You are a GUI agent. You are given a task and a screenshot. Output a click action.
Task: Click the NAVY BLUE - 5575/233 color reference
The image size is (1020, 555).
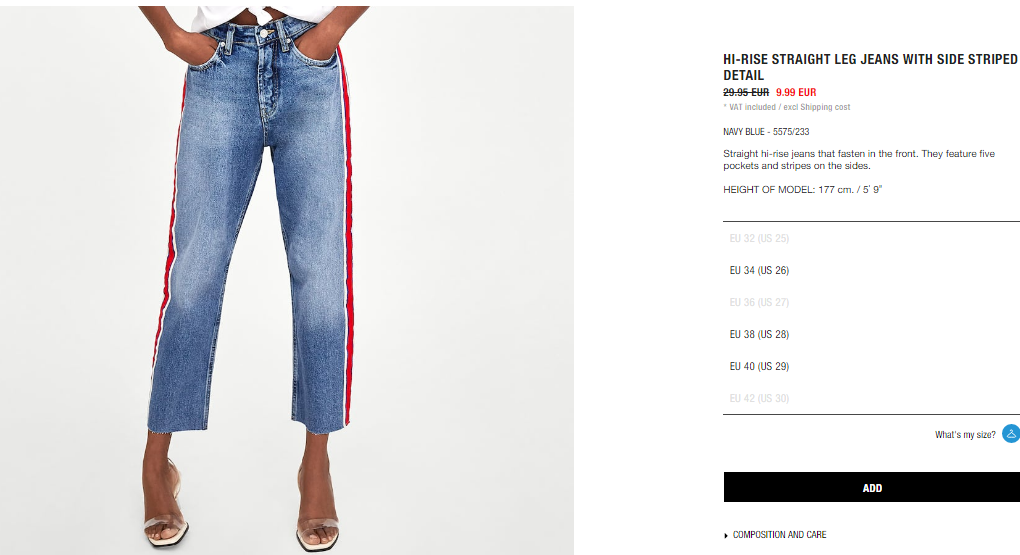[766, 131]
